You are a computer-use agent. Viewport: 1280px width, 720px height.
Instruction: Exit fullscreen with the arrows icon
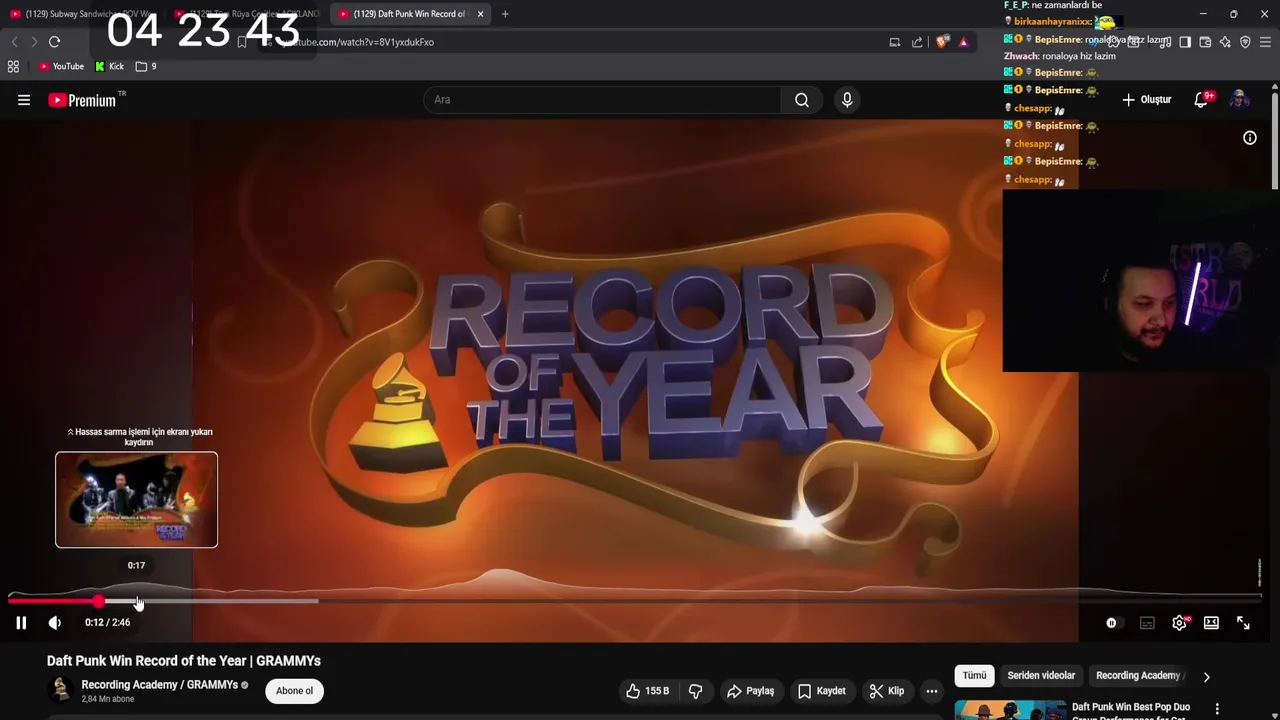click(1243, 623)
